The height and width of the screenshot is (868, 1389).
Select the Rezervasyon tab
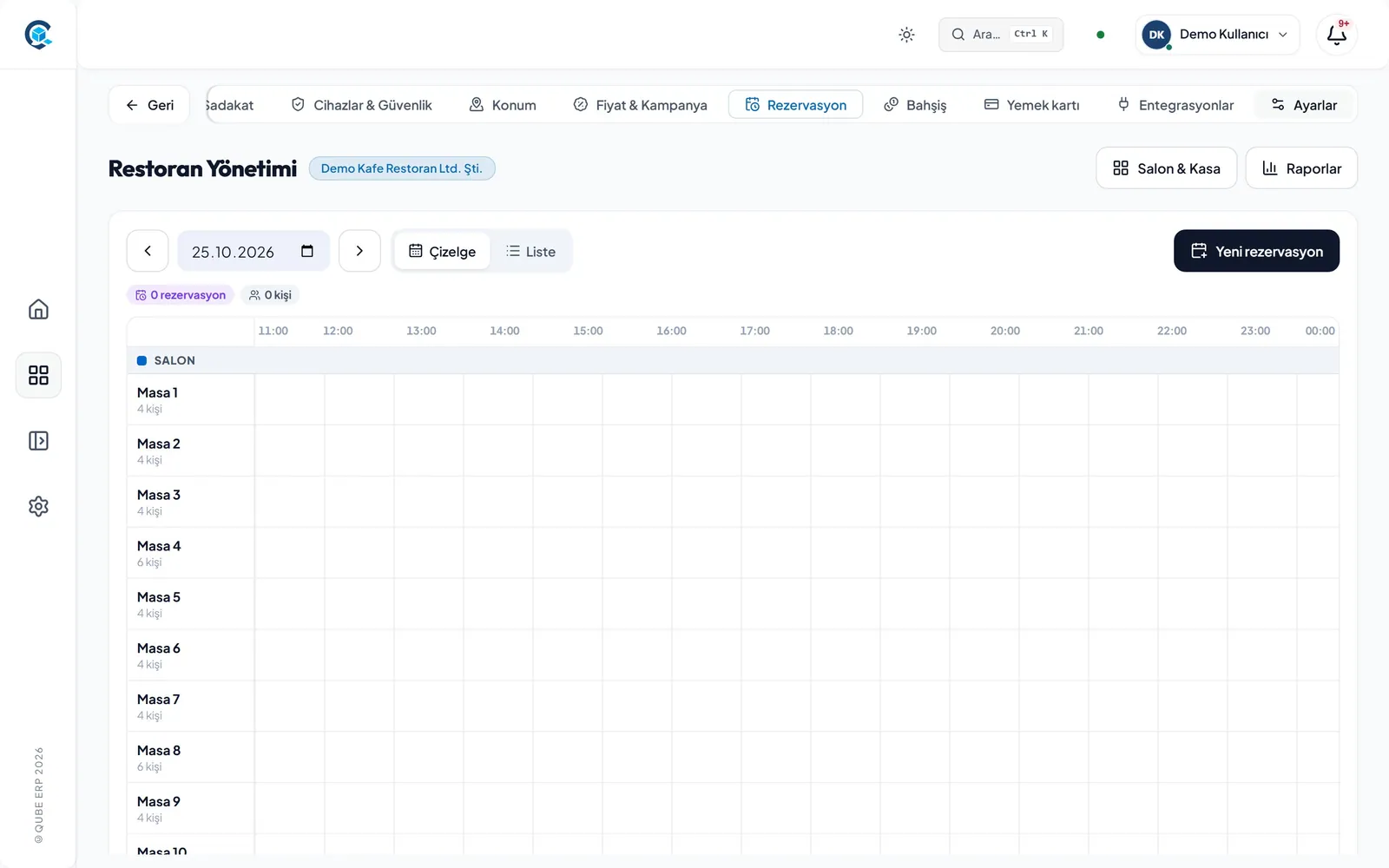795,105
